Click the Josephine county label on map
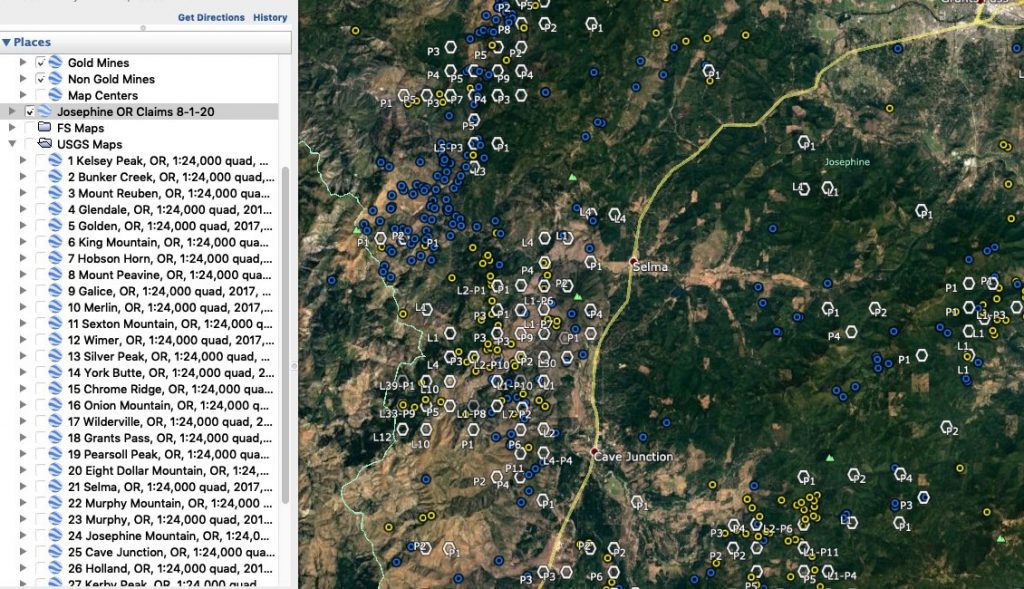Screen dimensions: 1024x589 (847, 162)
